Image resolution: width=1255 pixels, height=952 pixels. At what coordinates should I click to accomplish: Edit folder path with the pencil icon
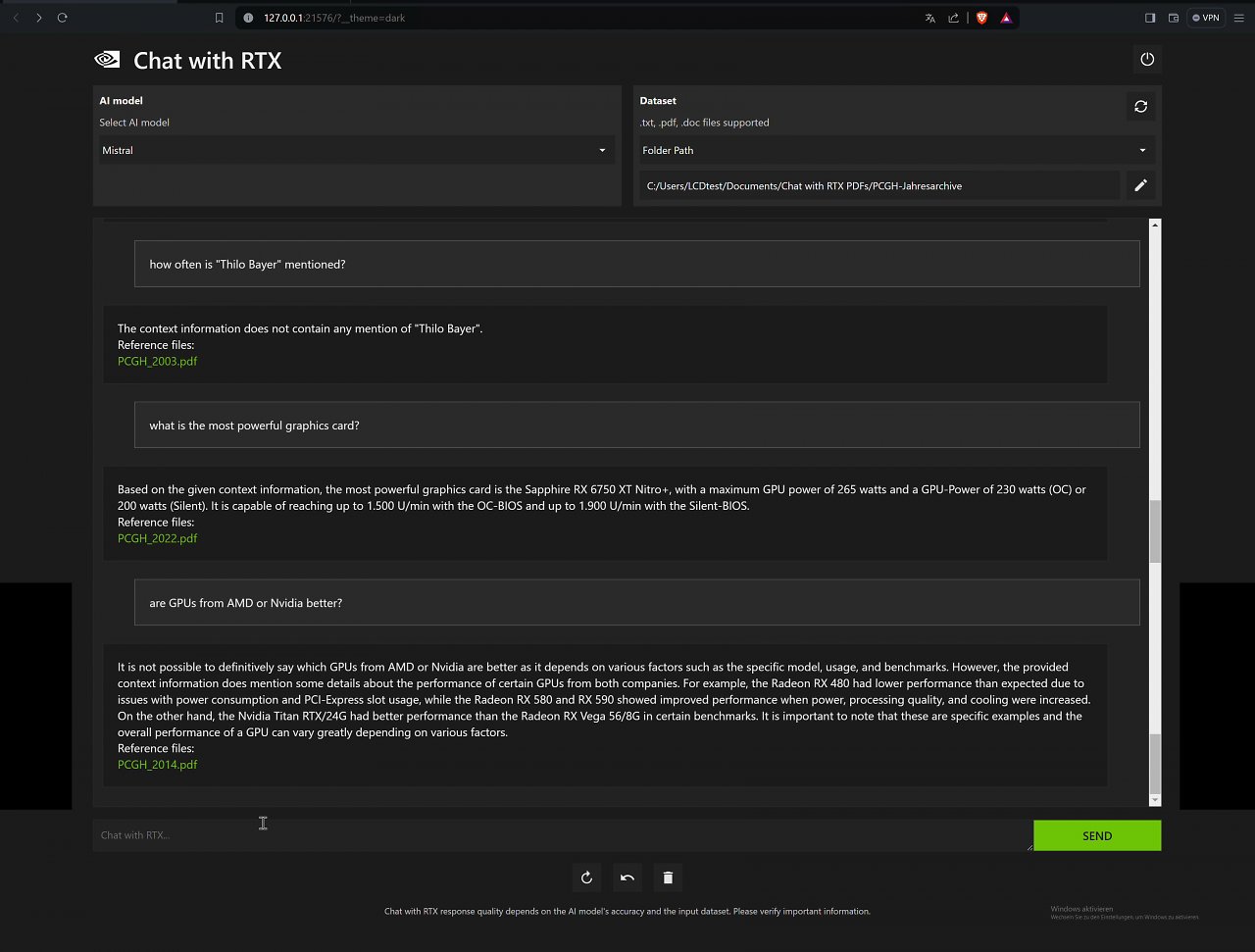point(1140,185)
